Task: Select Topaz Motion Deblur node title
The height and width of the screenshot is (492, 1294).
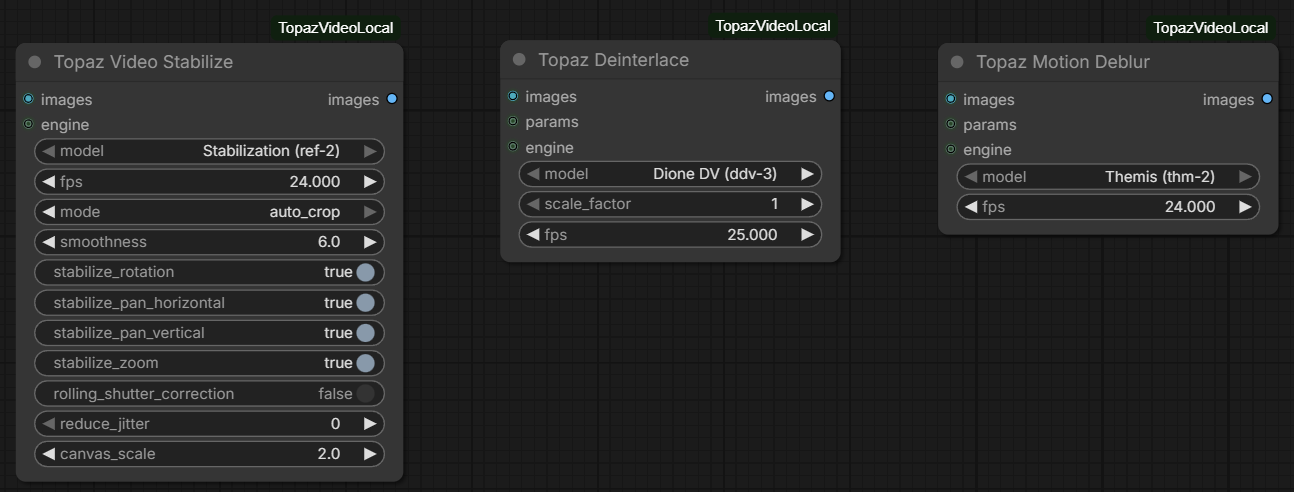Action: 1063,62
